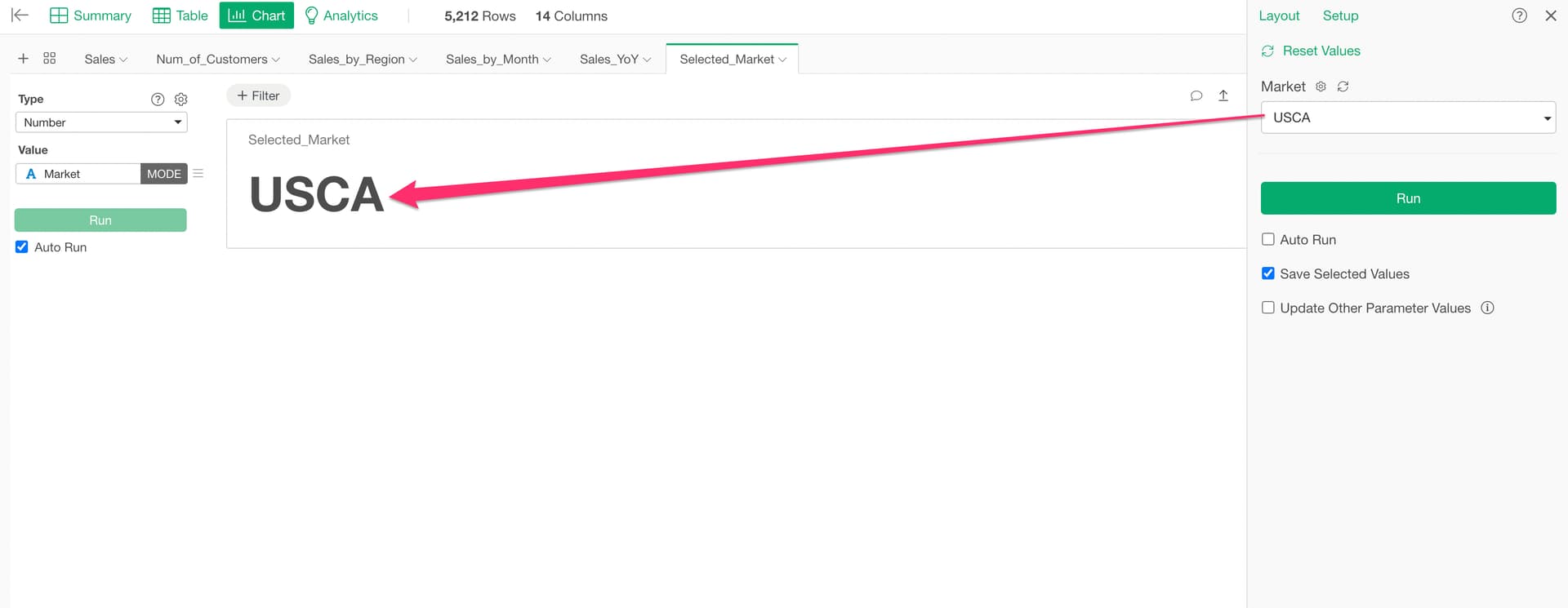This screenshot has height=608, width=1568.
Task: Open the Value column menu icon
Action: coord(198,174)
